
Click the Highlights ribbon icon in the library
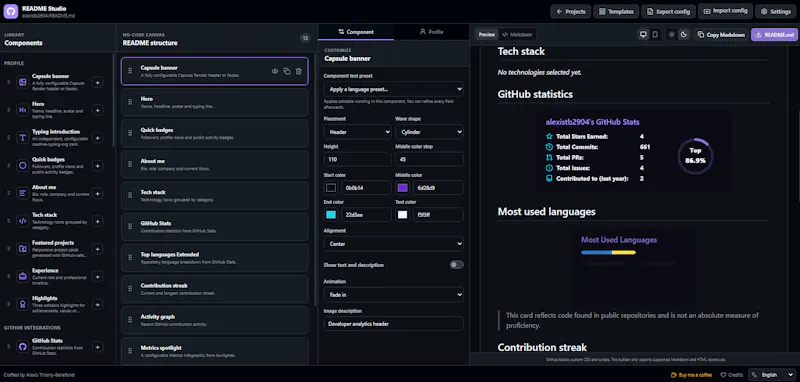point(22,304)
